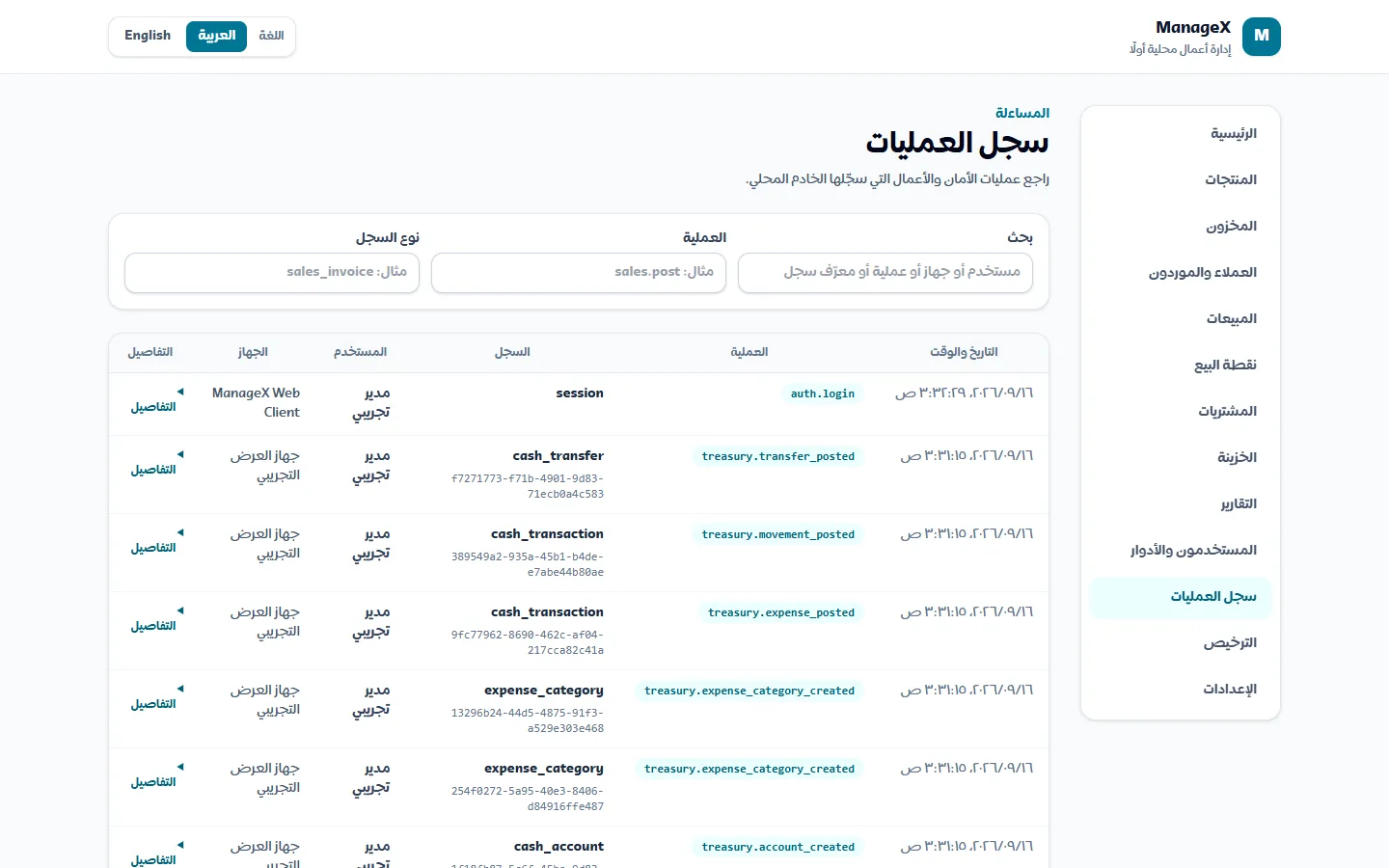Click the المستخدم column header
The image size is (1389, 868).
click(361, 352)
